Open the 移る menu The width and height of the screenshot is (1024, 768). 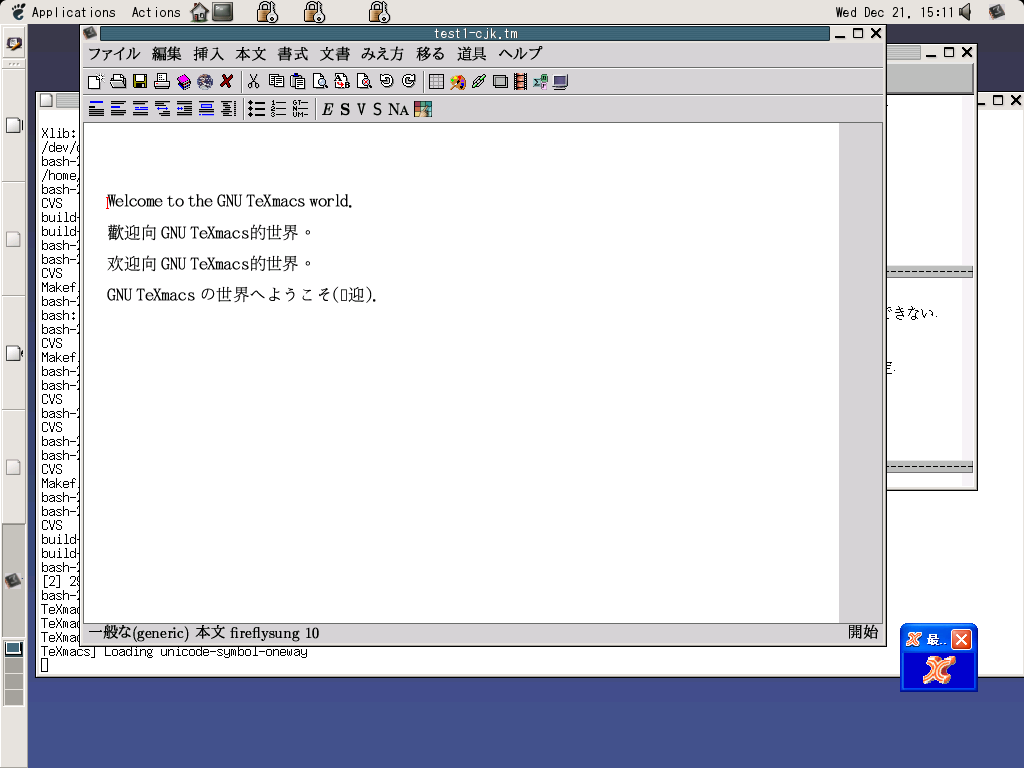tap(430, 54)
